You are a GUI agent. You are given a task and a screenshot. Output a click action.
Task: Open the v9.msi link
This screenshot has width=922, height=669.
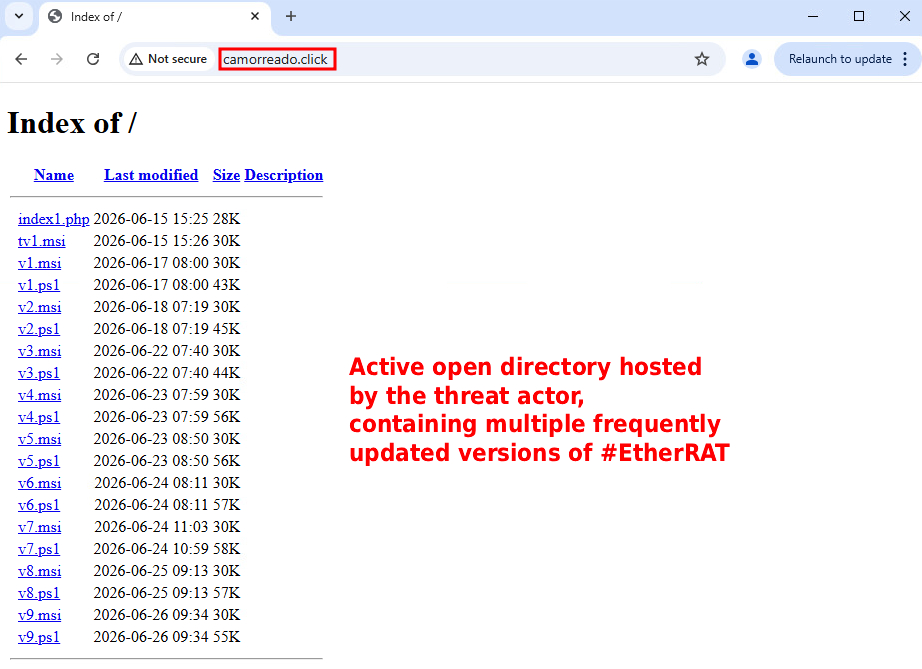(x=39, y=616)
